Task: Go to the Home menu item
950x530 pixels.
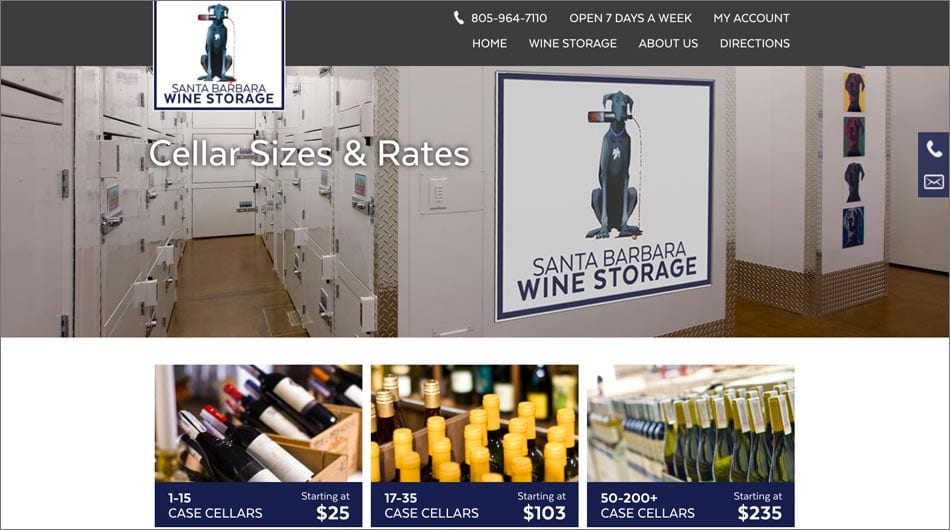Action: [x=490, y=44]
